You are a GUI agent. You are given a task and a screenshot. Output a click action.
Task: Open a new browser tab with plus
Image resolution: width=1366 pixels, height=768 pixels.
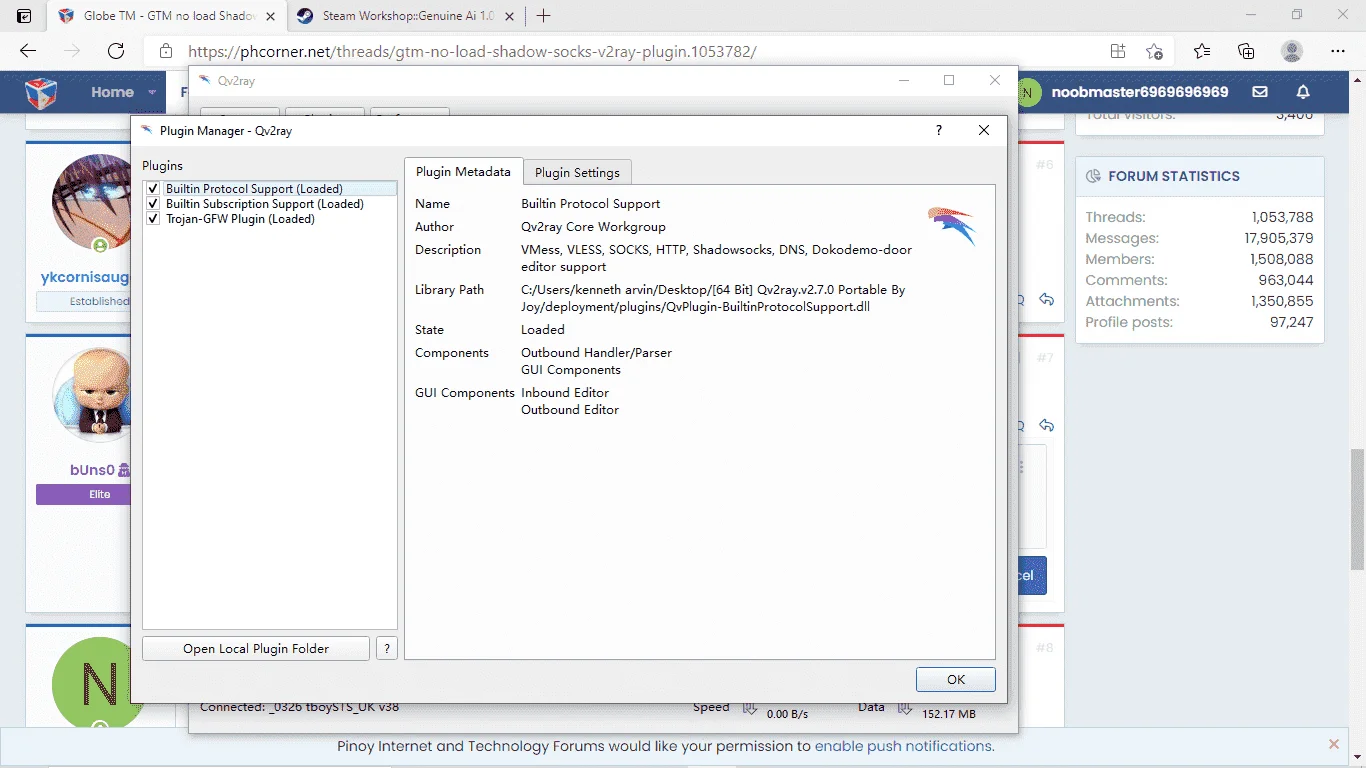(x=543, y=16)
